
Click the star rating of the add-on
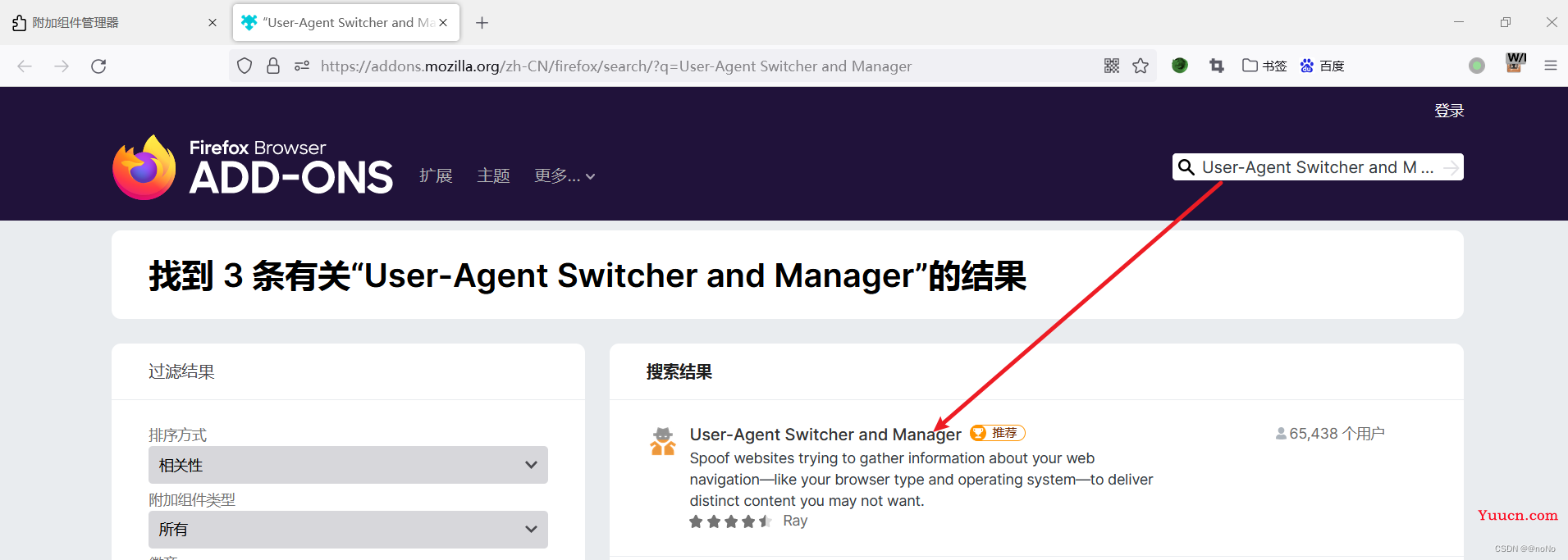[730, 521]
